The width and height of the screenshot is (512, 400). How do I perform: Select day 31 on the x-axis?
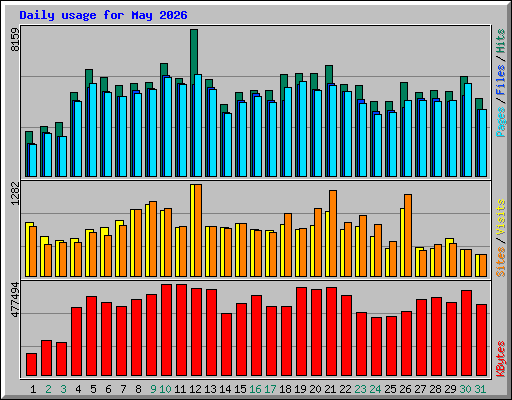(480, 389)
